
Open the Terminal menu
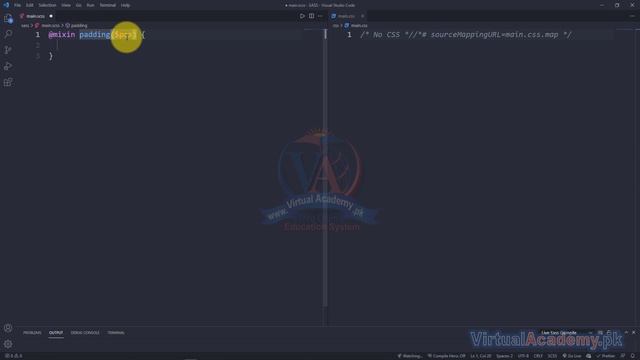click(x=108, y=5)
